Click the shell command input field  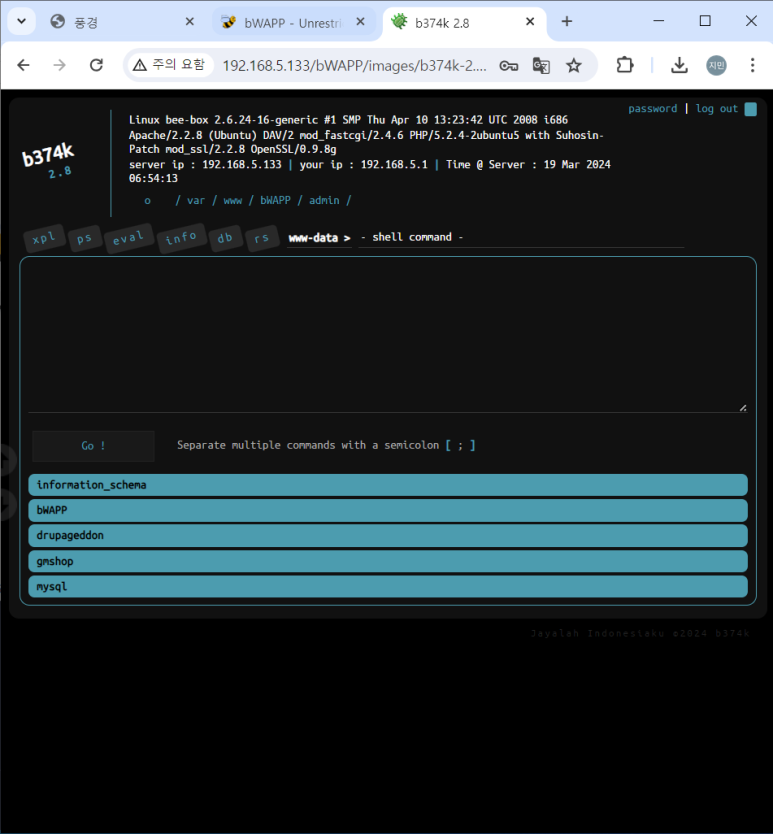tap(521, 237)
